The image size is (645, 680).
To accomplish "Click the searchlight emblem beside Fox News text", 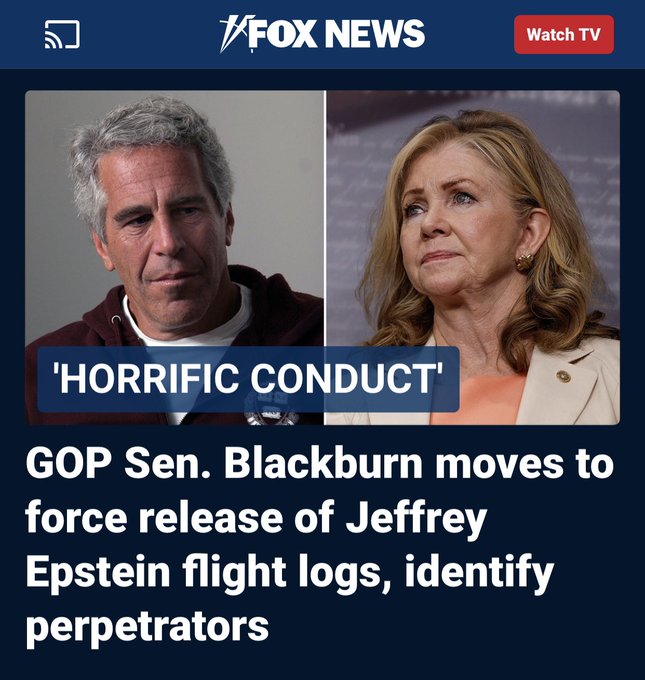I will (234, 34).
